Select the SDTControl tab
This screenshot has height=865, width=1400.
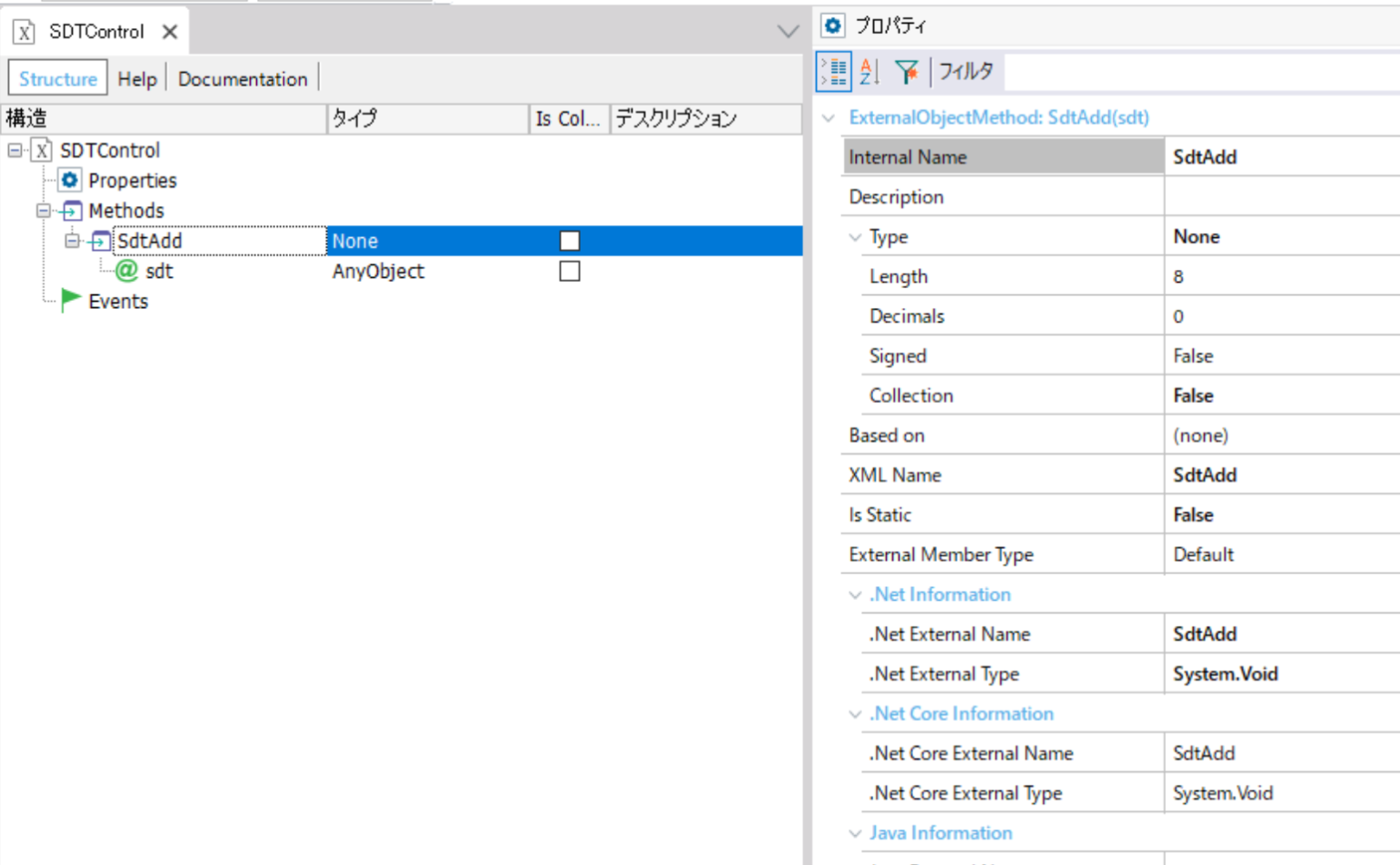[96, 31]
